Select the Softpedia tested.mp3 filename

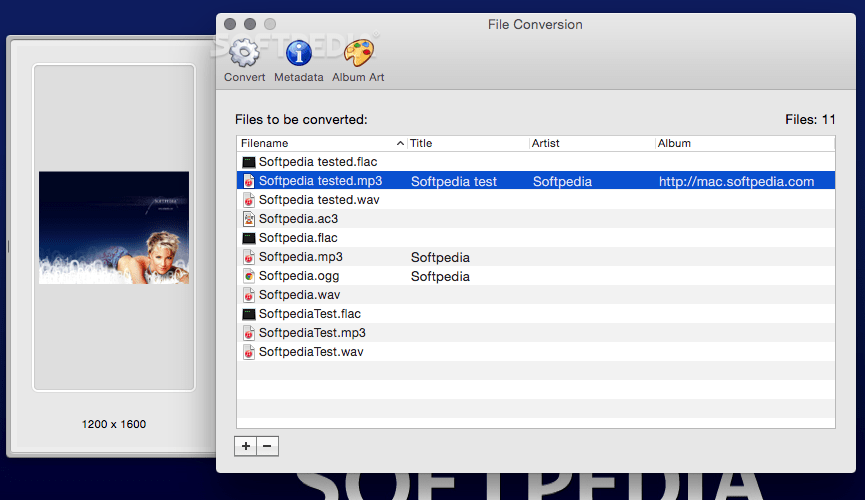321,181
